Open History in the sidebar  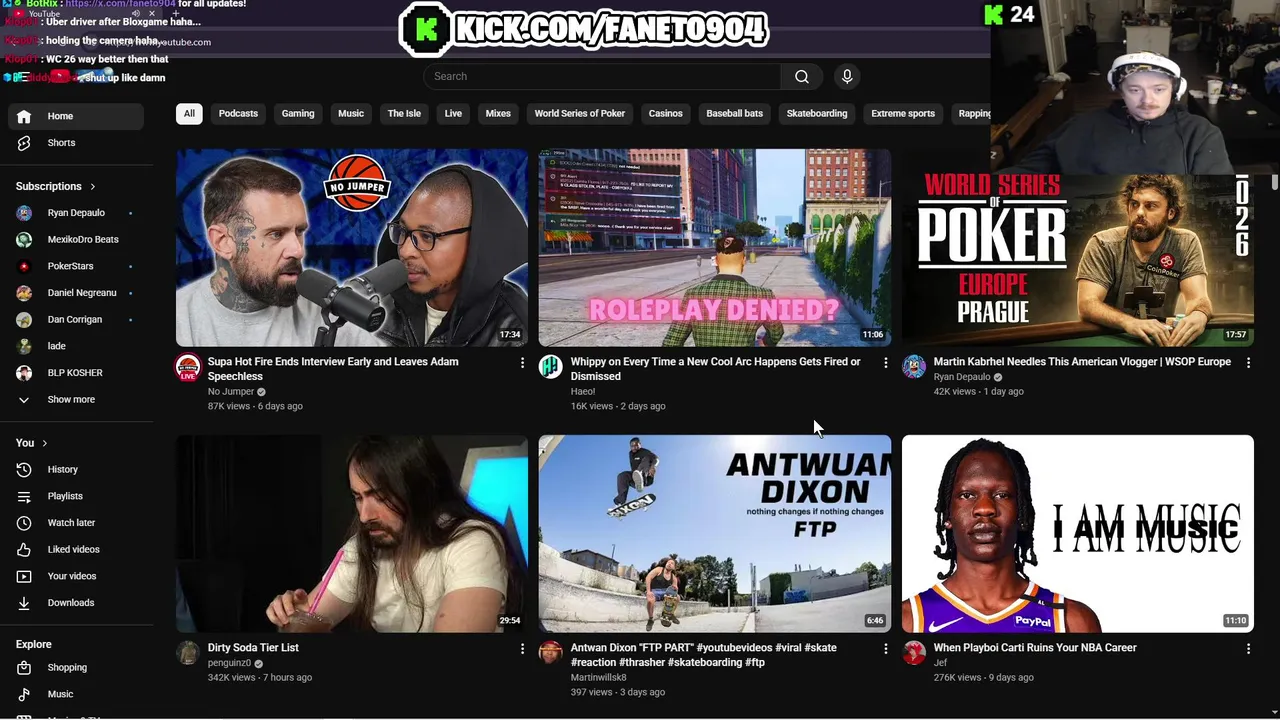(76, 469)
